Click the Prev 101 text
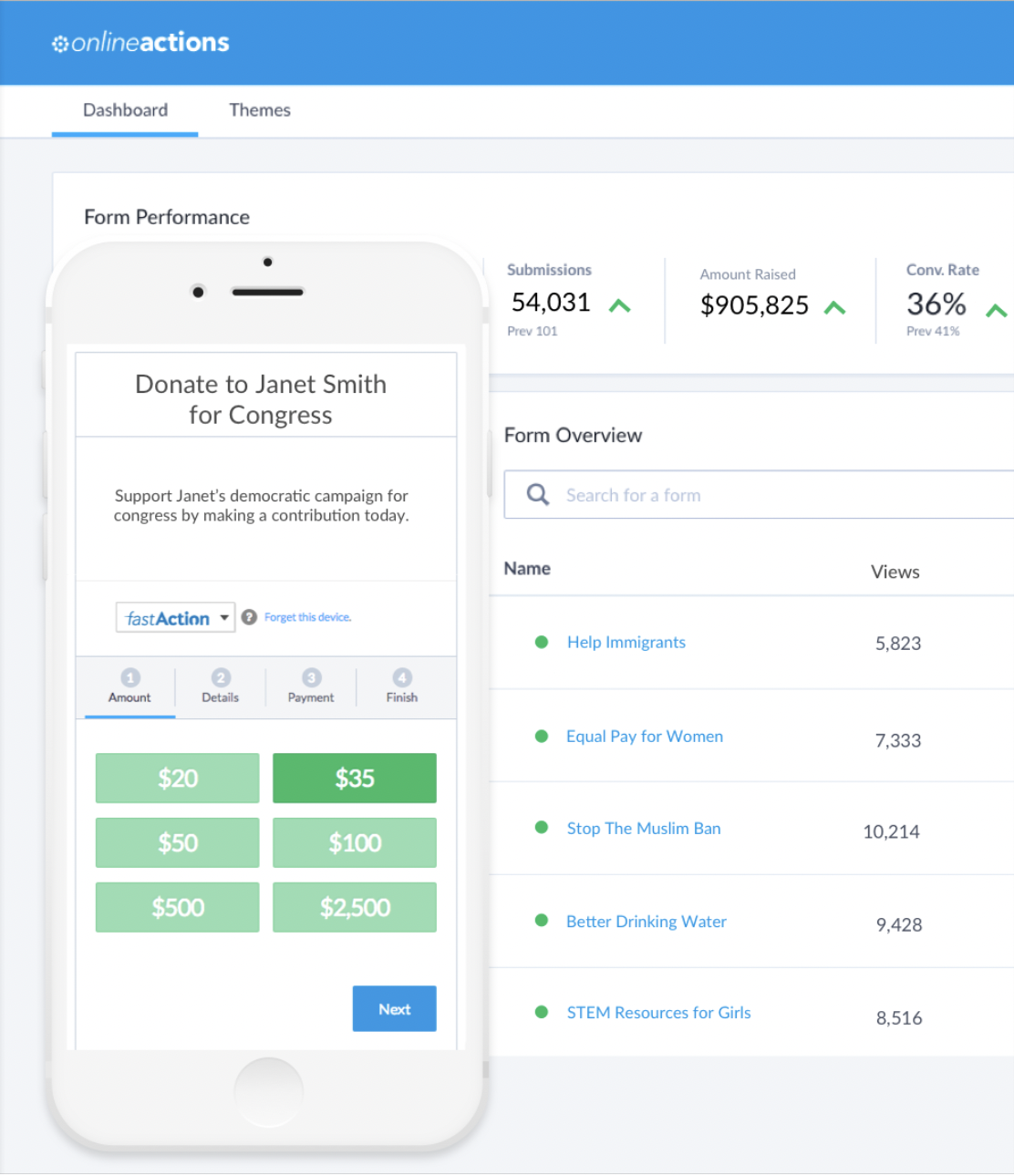1014x1176 pixels. point(533,331)
